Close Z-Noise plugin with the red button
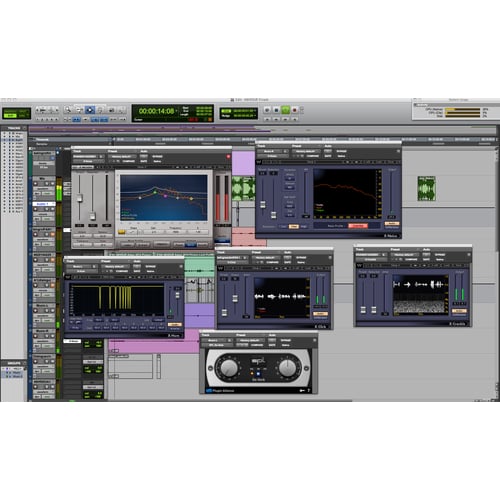Image resolution: width=500 pixels, height=500 pixels. point(228,156)
